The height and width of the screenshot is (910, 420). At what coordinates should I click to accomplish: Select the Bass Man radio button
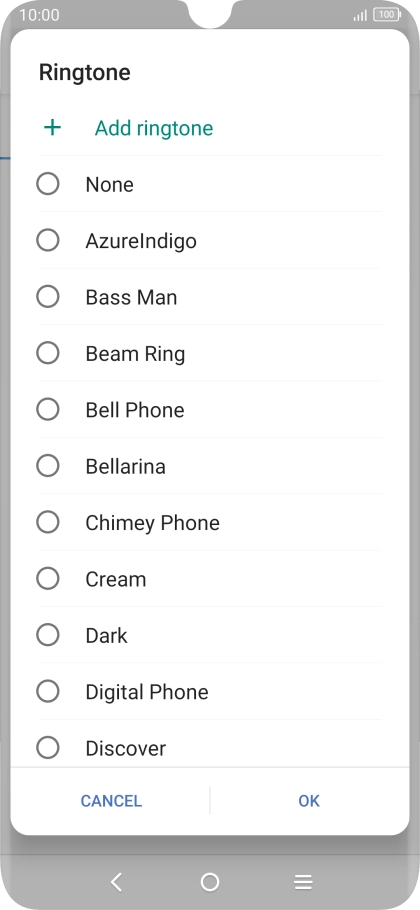pos(48,297)
